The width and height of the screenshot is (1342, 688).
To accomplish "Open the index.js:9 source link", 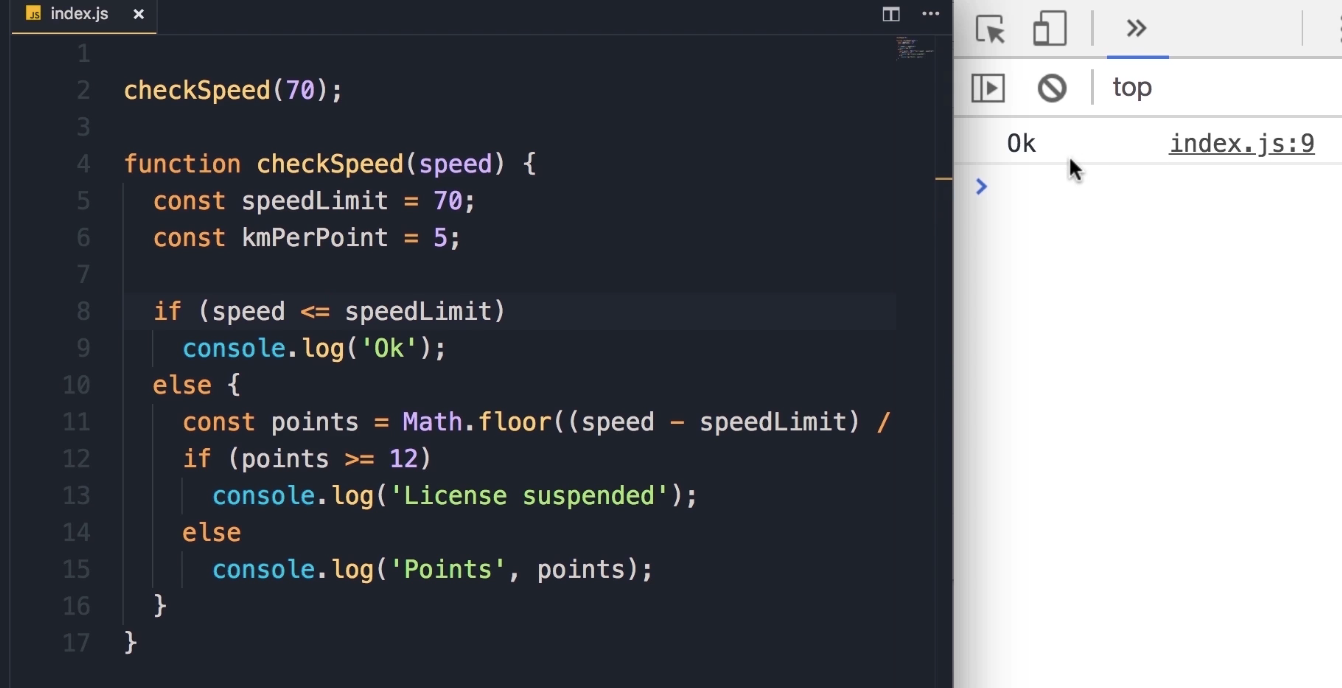I will (1241, 144).
